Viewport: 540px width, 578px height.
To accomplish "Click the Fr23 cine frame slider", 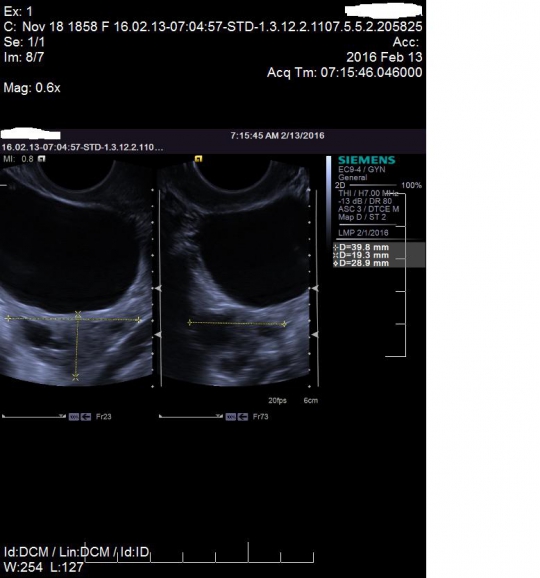I will pyautogui.click(x=34, y=417).
